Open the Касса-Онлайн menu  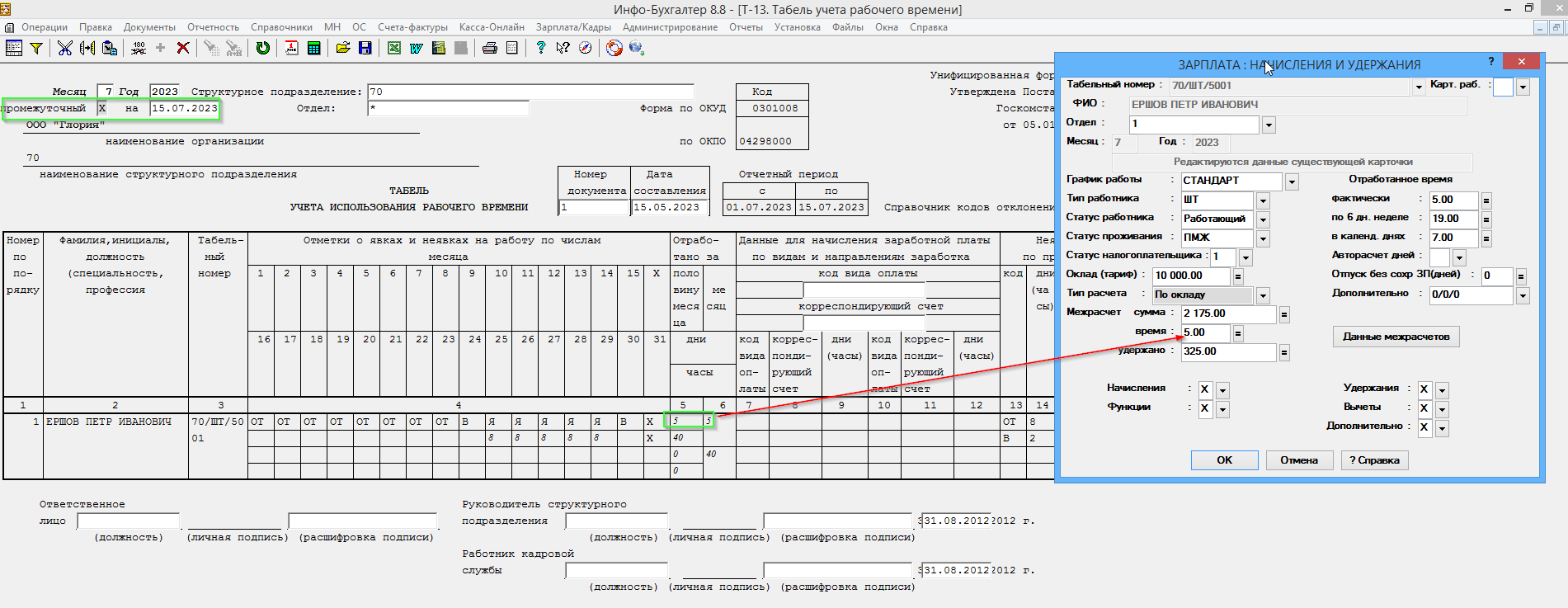point(492,27)
